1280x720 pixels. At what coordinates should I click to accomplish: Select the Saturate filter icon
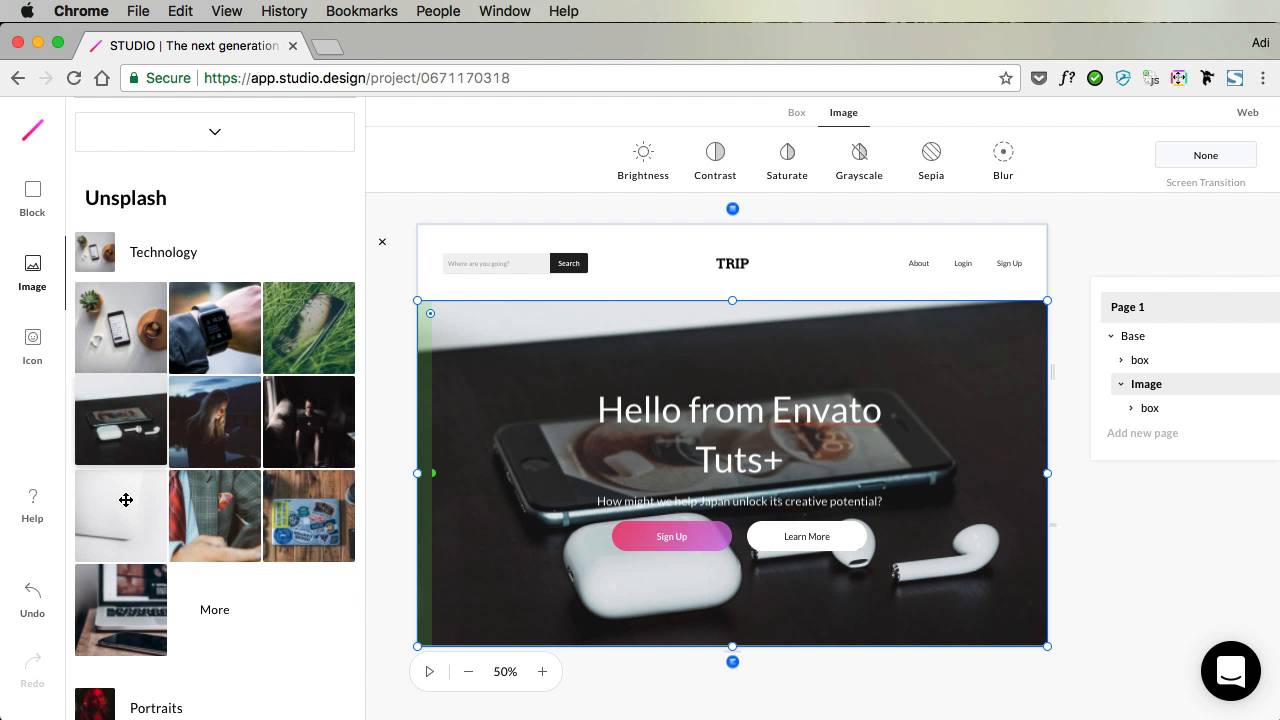click(787, 152)
